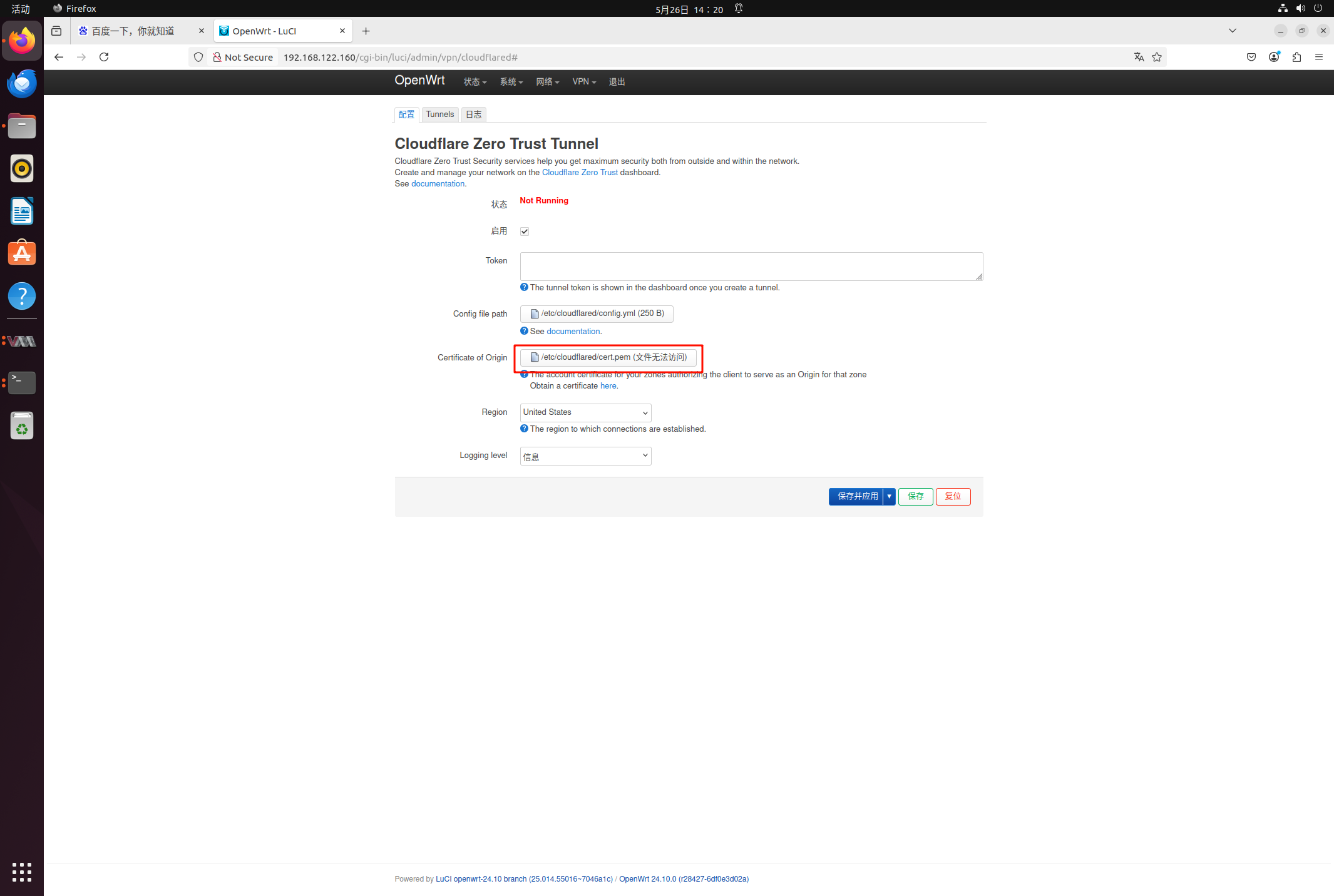Open the /etc/cloudflared/config.yml file selector

point(597,313)
